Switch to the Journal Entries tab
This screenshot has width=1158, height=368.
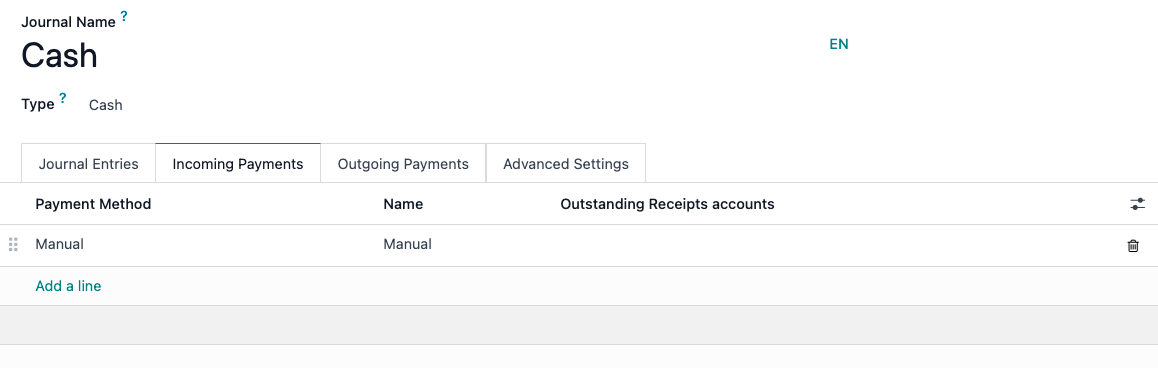pos(89,163)
